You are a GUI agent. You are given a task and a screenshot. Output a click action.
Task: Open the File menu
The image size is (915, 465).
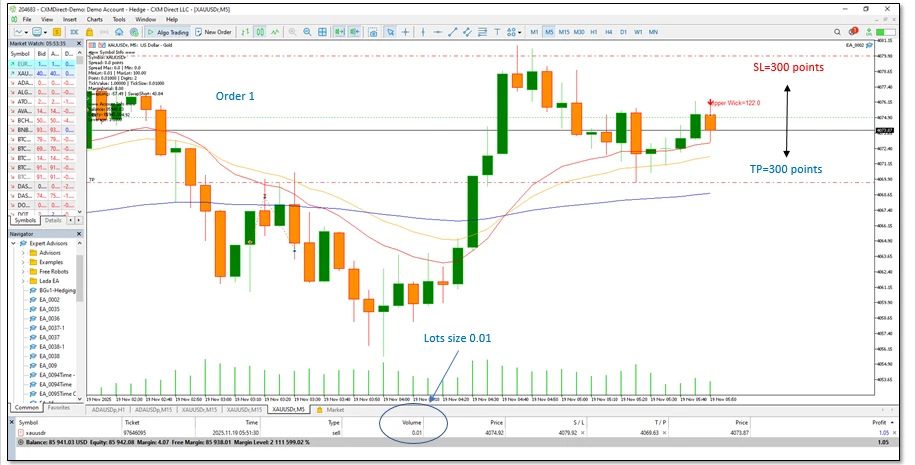27,19
